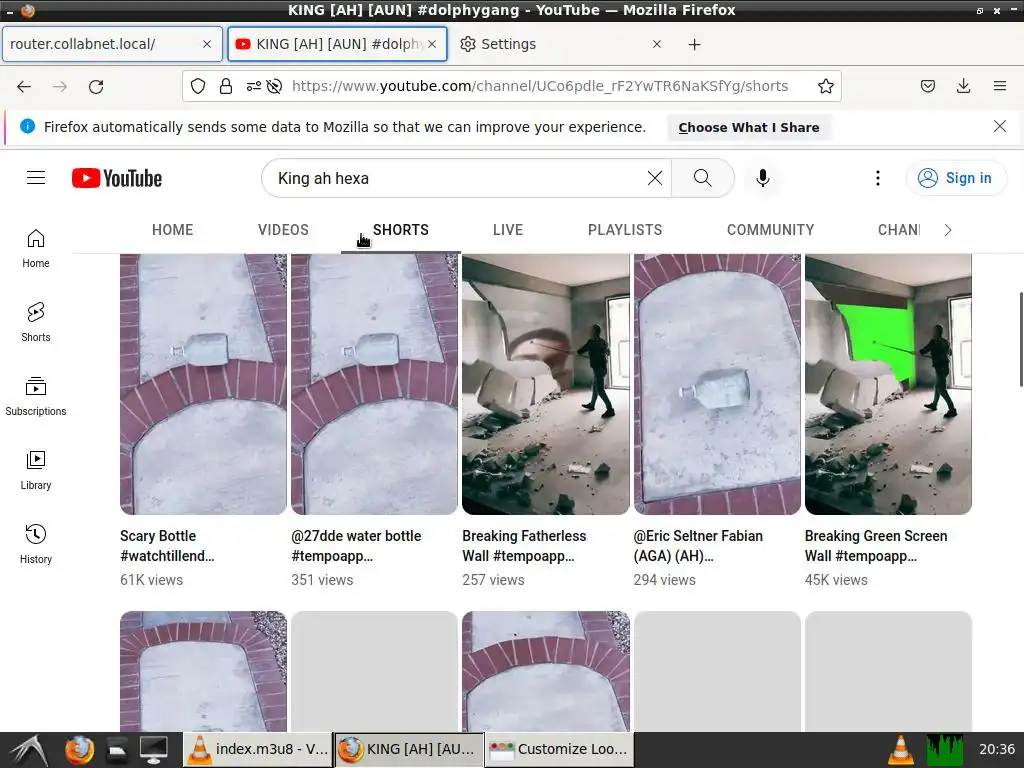Click the 61K views text
1024x768 pixels.
tap(152, 580)
